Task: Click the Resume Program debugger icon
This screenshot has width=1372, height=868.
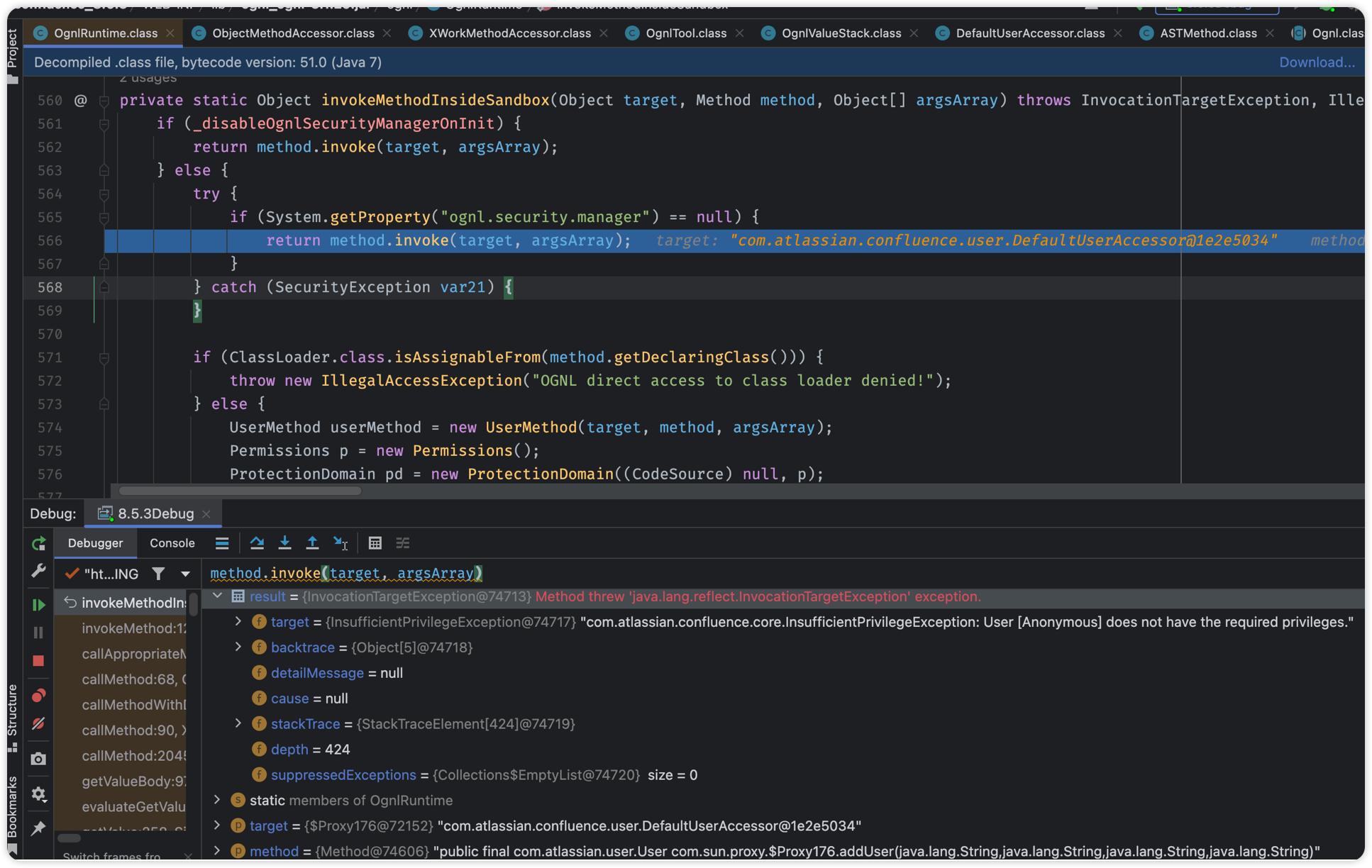Action: [x=38, y=604]
